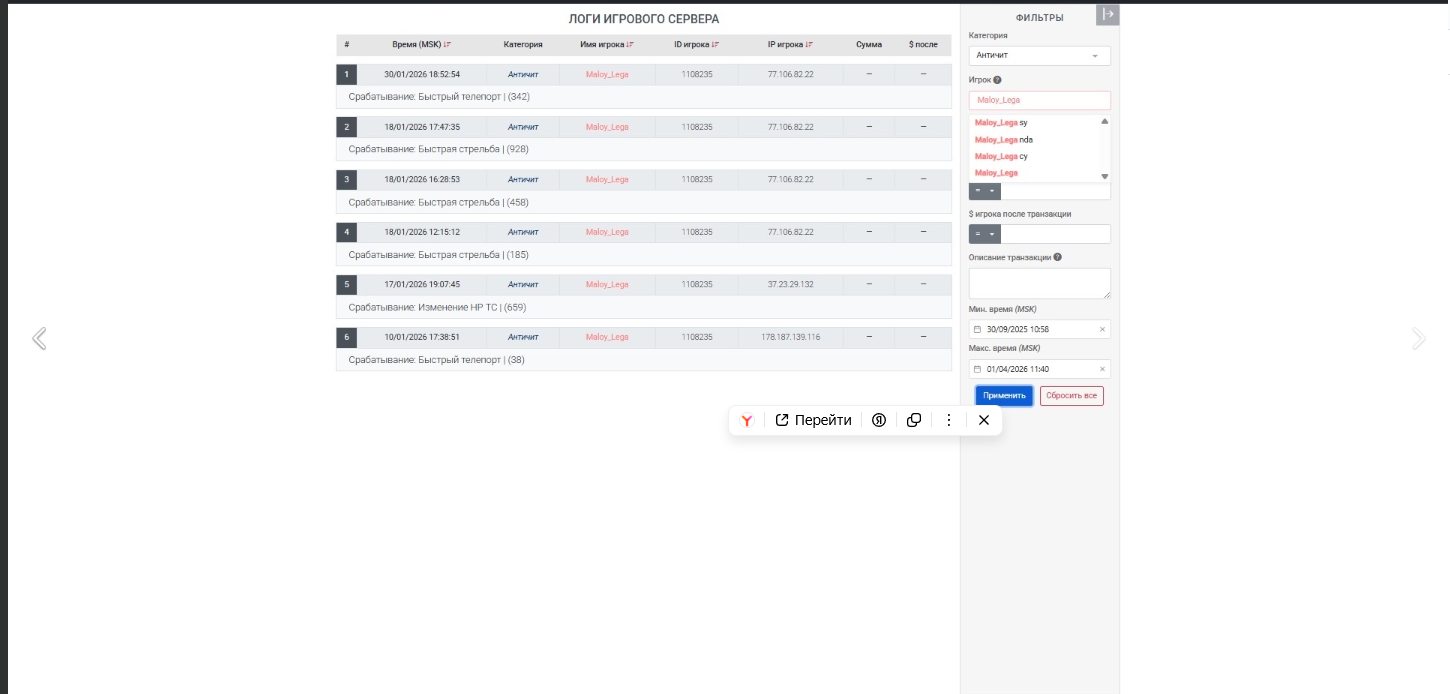Click calendar icon in Макс. время field
This screenshot has width=1450, height=694.
point(977,369)
